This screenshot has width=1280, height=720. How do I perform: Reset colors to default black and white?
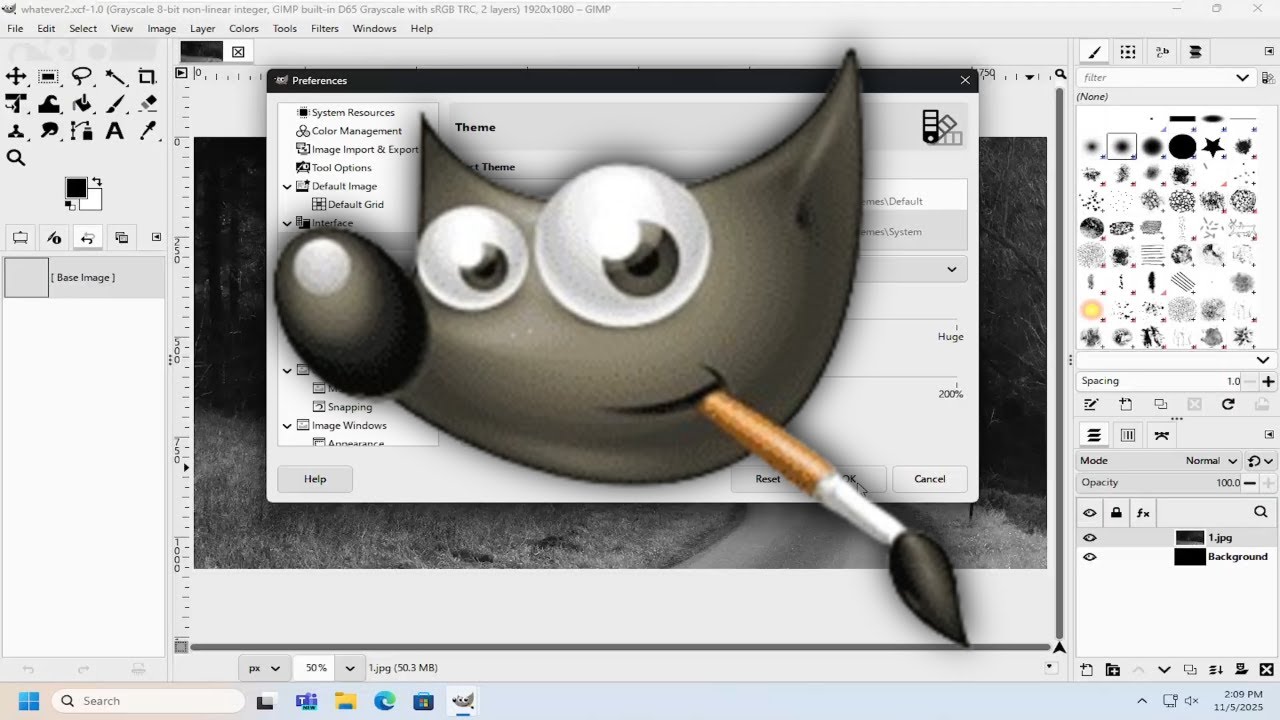70,208
